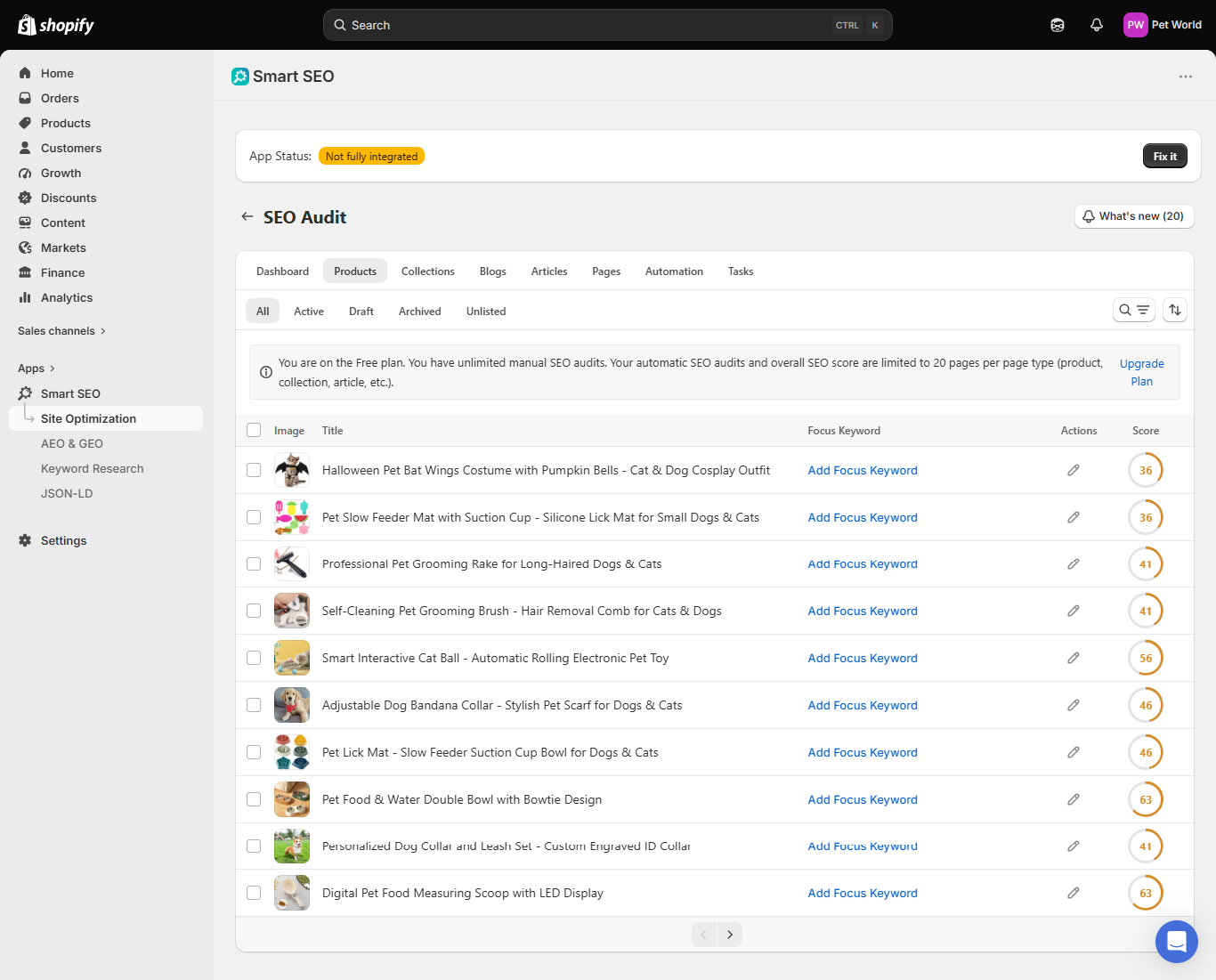The width and height of the screenshot is (1216, 980).
Task: Open the search and filter button
Action: [1134, 310]
